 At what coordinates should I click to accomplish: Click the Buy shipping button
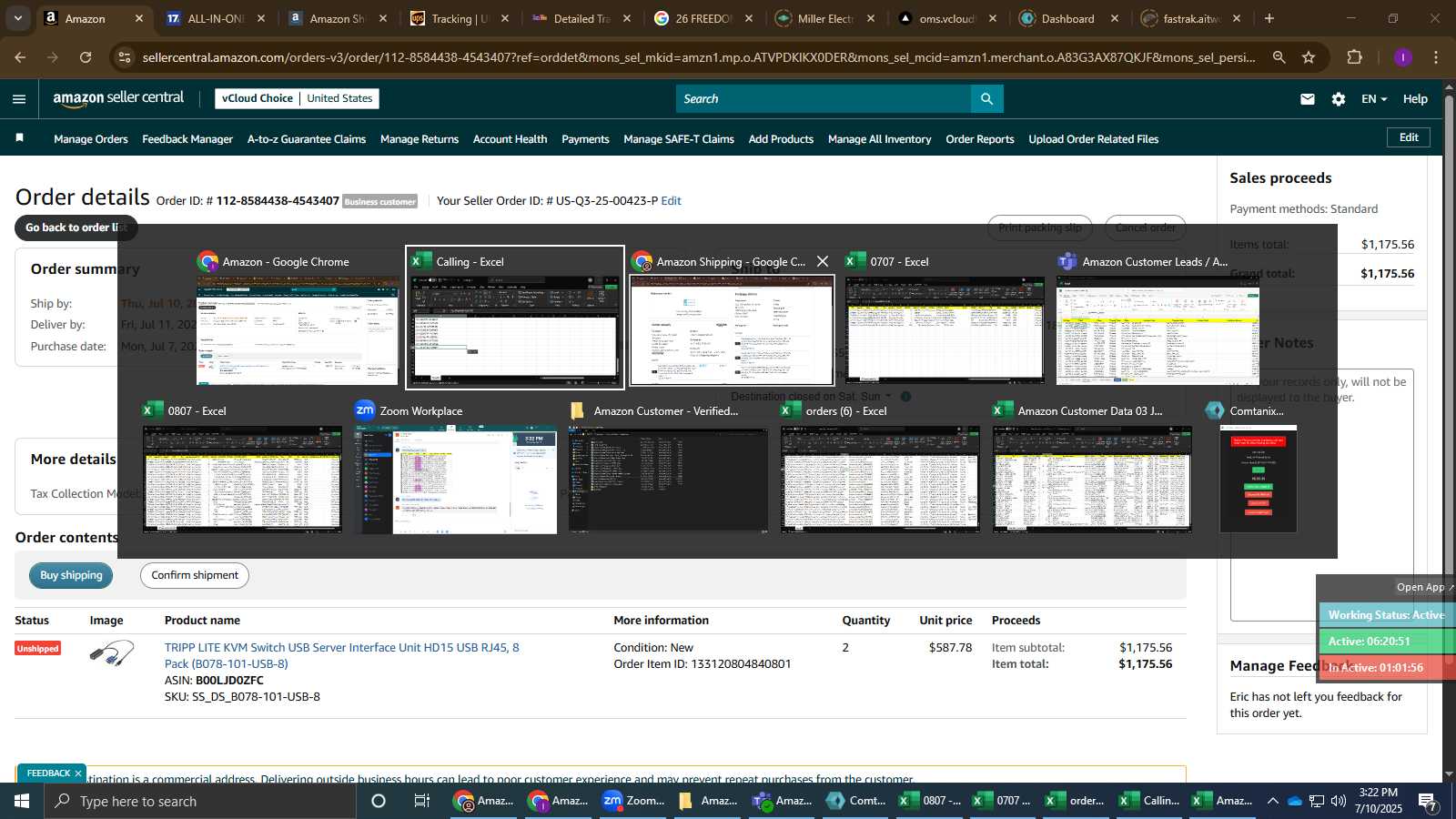(x=71, y=575)
